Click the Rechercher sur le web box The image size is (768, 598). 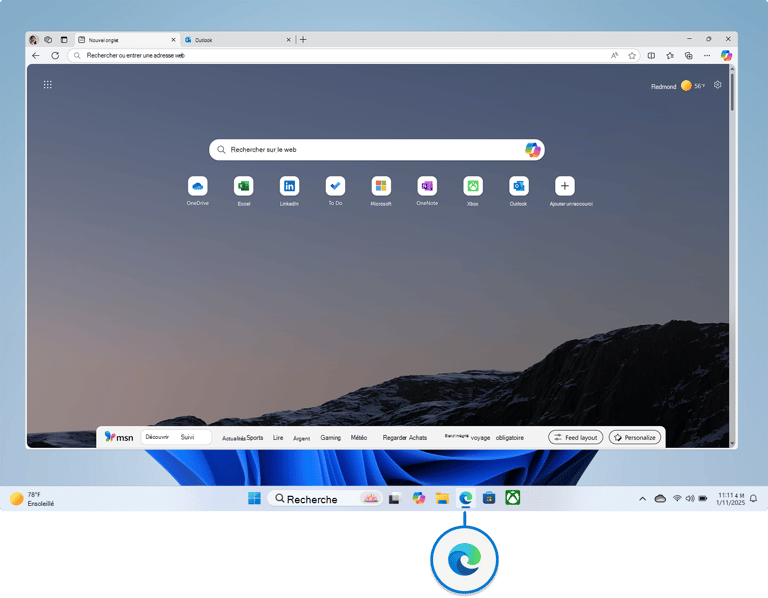tap(377, 149)
